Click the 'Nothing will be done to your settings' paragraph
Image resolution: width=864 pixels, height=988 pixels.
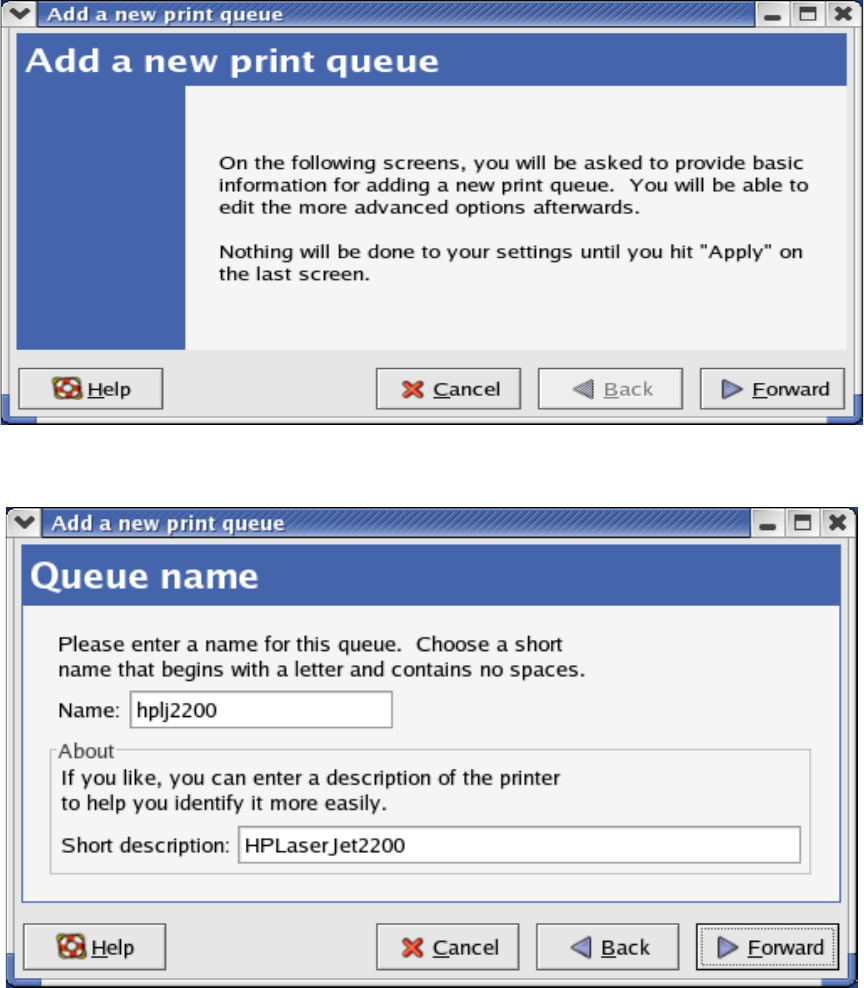(510, 263)
